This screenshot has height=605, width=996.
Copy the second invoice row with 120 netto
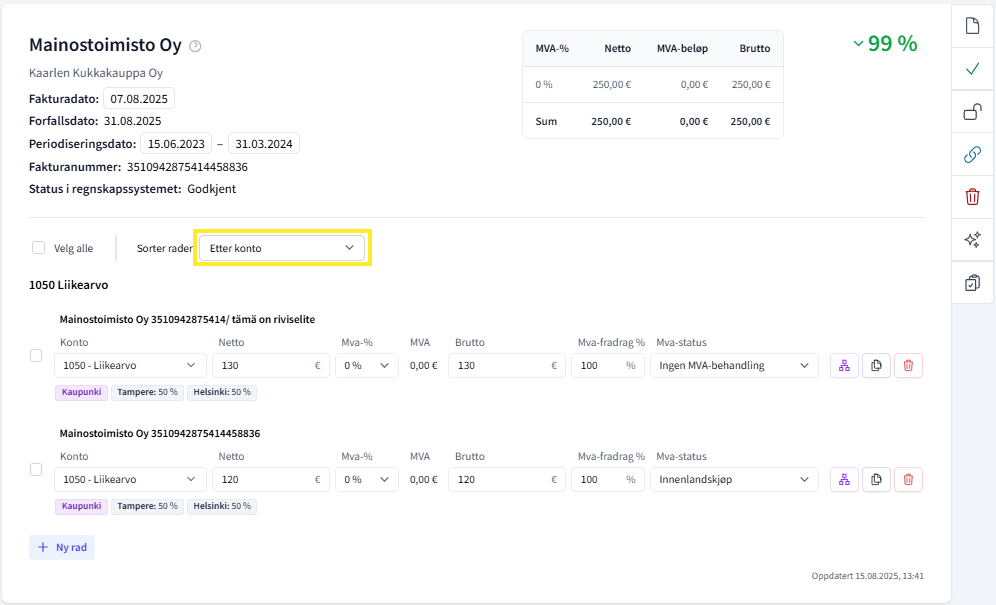pos(876,480)
